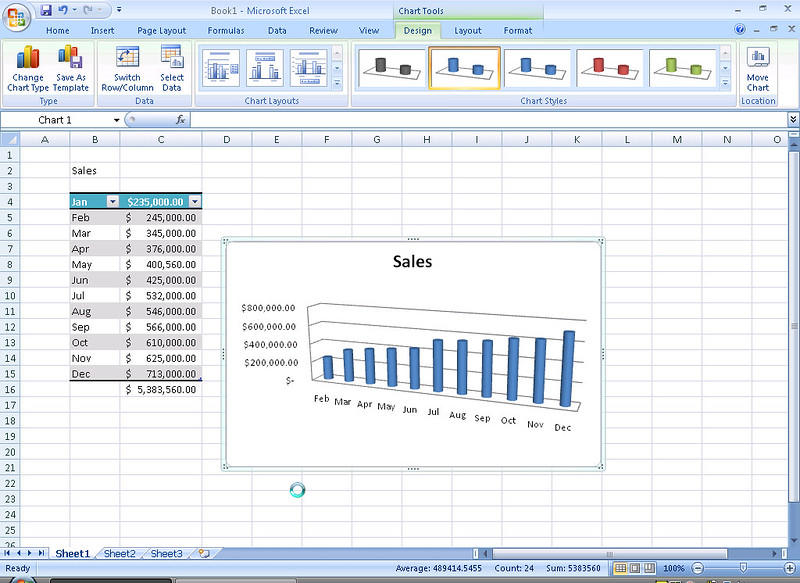Switch to Page Layout view in status bar

pyautogui.click(x=636, y=568)
